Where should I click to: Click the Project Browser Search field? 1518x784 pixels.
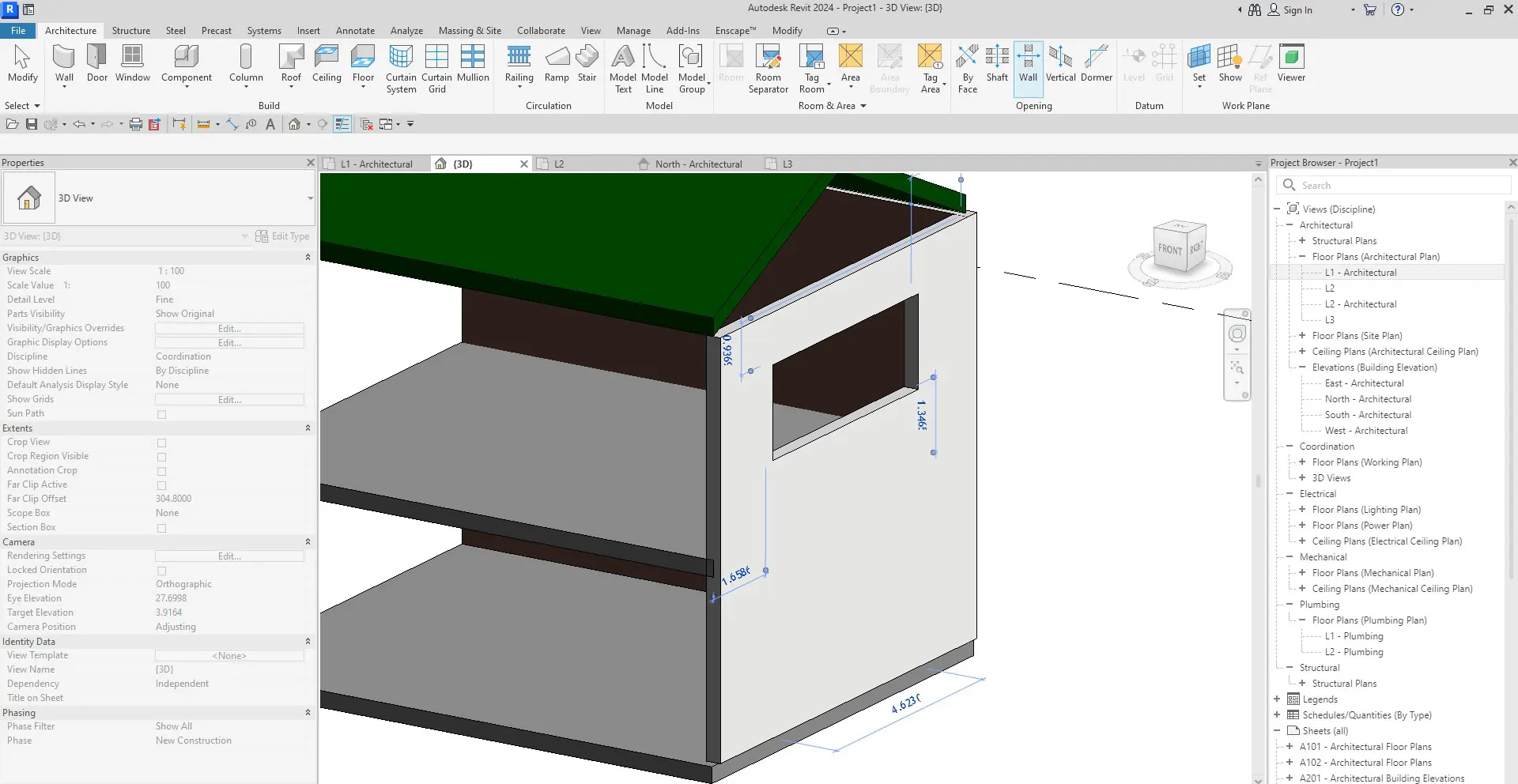pyautogui.click(x=1393, y=185)
